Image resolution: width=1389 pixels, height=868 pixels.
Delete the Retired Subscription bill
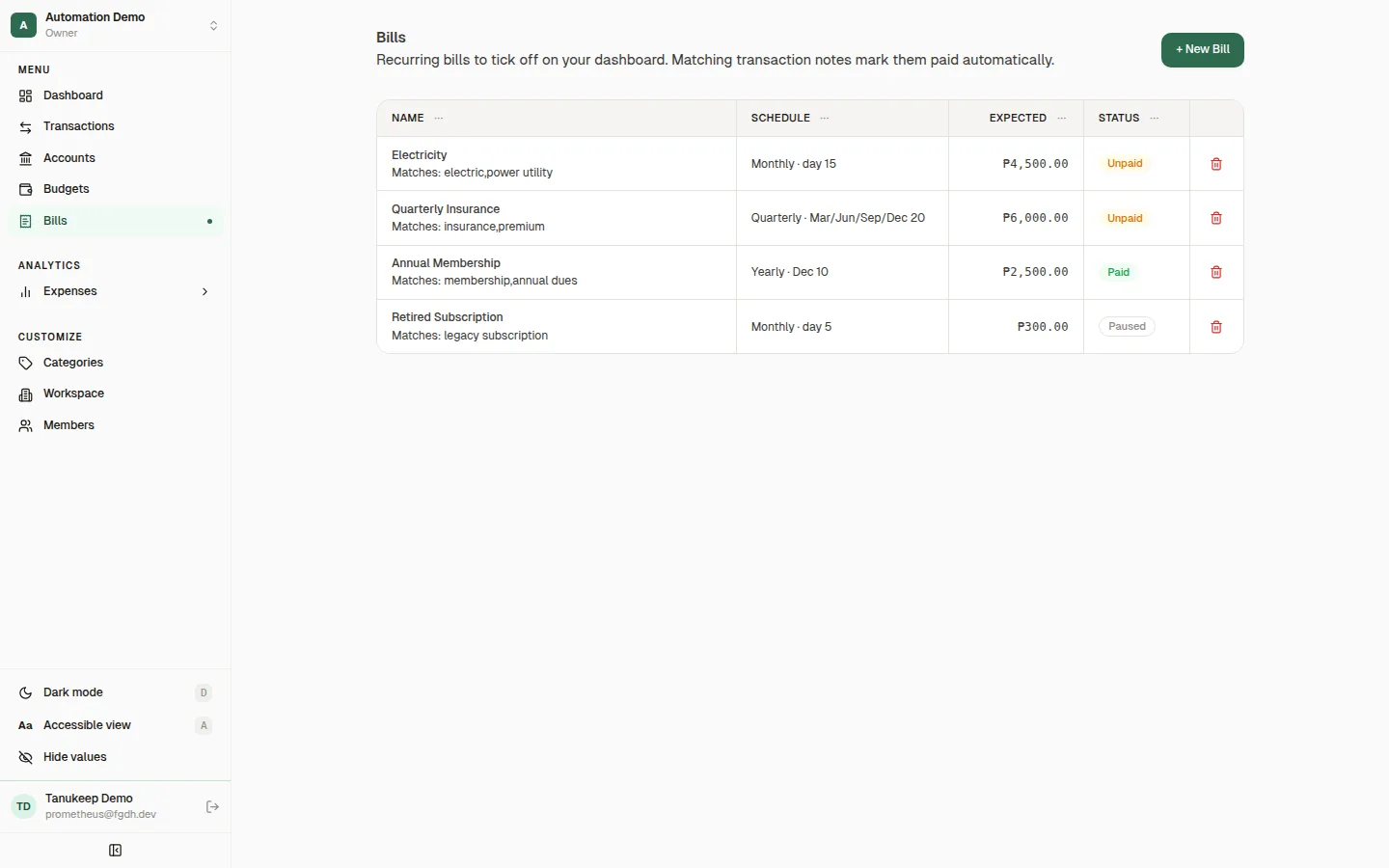pos(1216,327)
